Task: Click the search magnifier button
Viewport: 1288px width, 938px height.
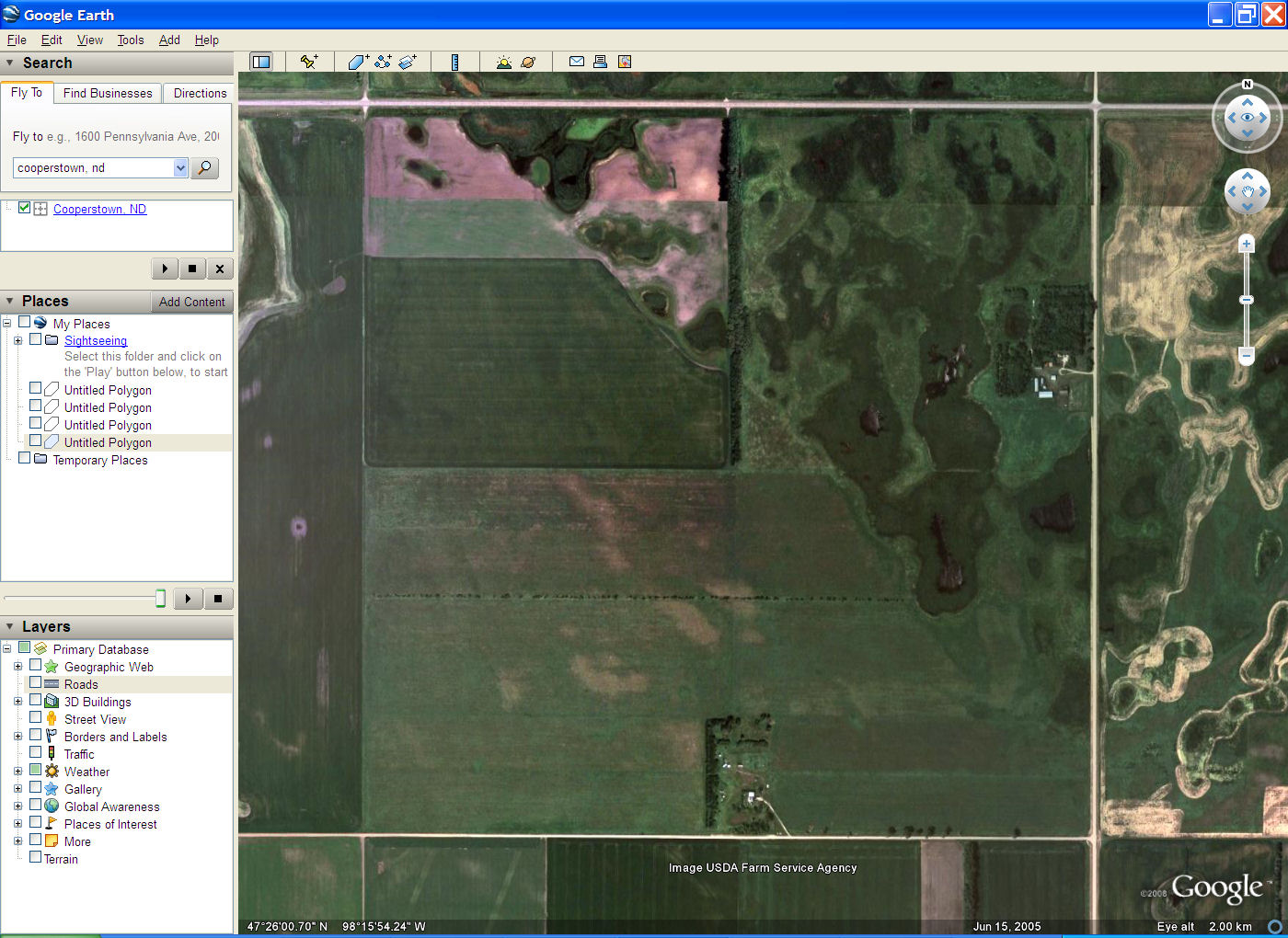Action: (x=204, y=167)
